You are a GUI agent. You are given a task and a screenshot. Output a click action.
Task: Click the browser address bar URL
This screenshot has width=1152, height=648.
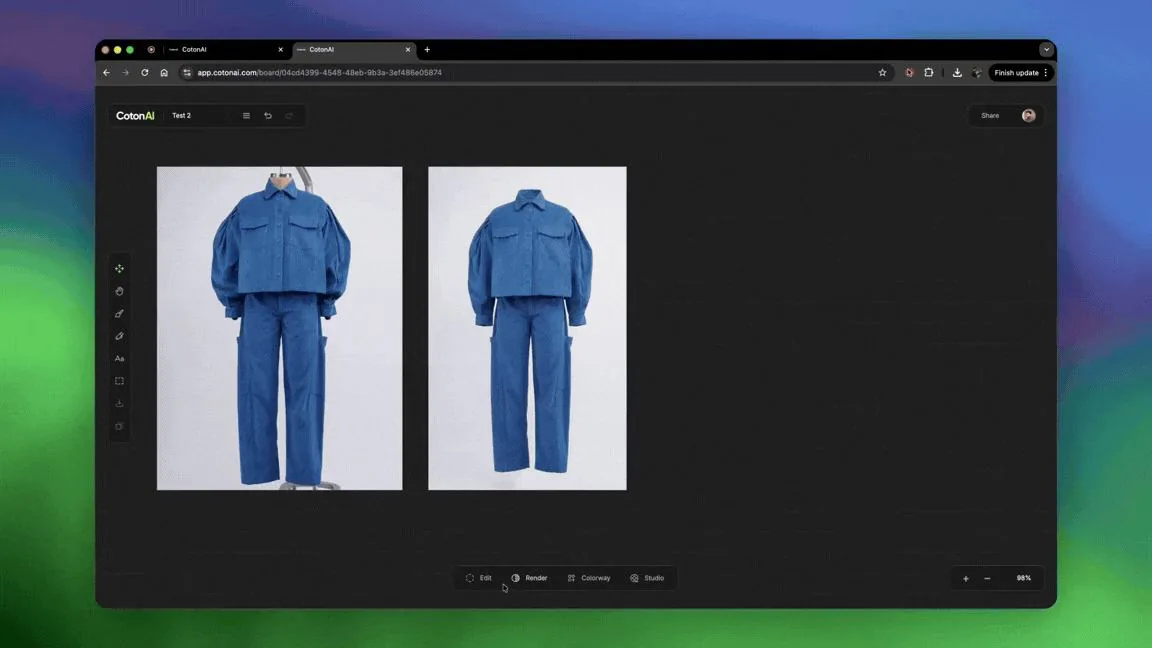coord(320,73)
